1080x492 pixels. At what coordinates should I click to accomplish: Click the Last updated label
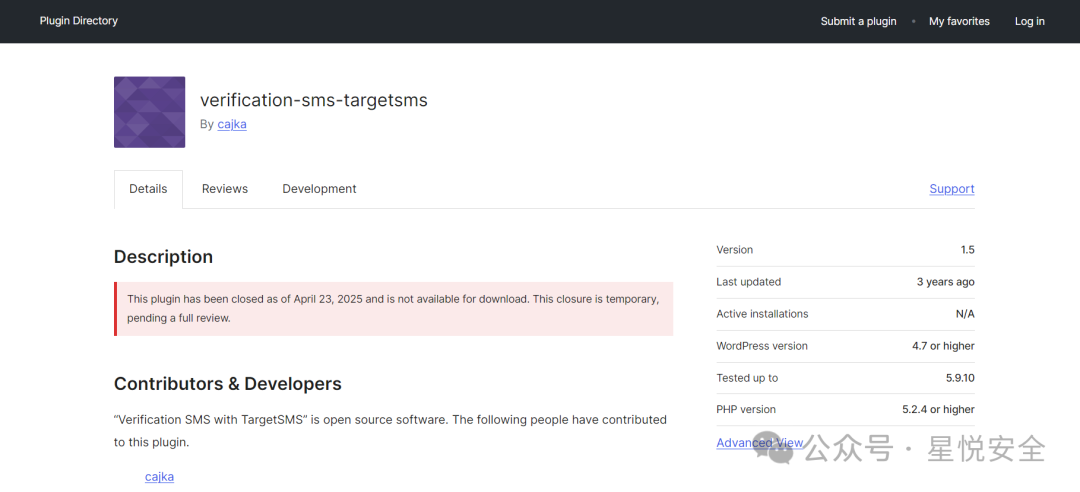[x=749, y=282]
